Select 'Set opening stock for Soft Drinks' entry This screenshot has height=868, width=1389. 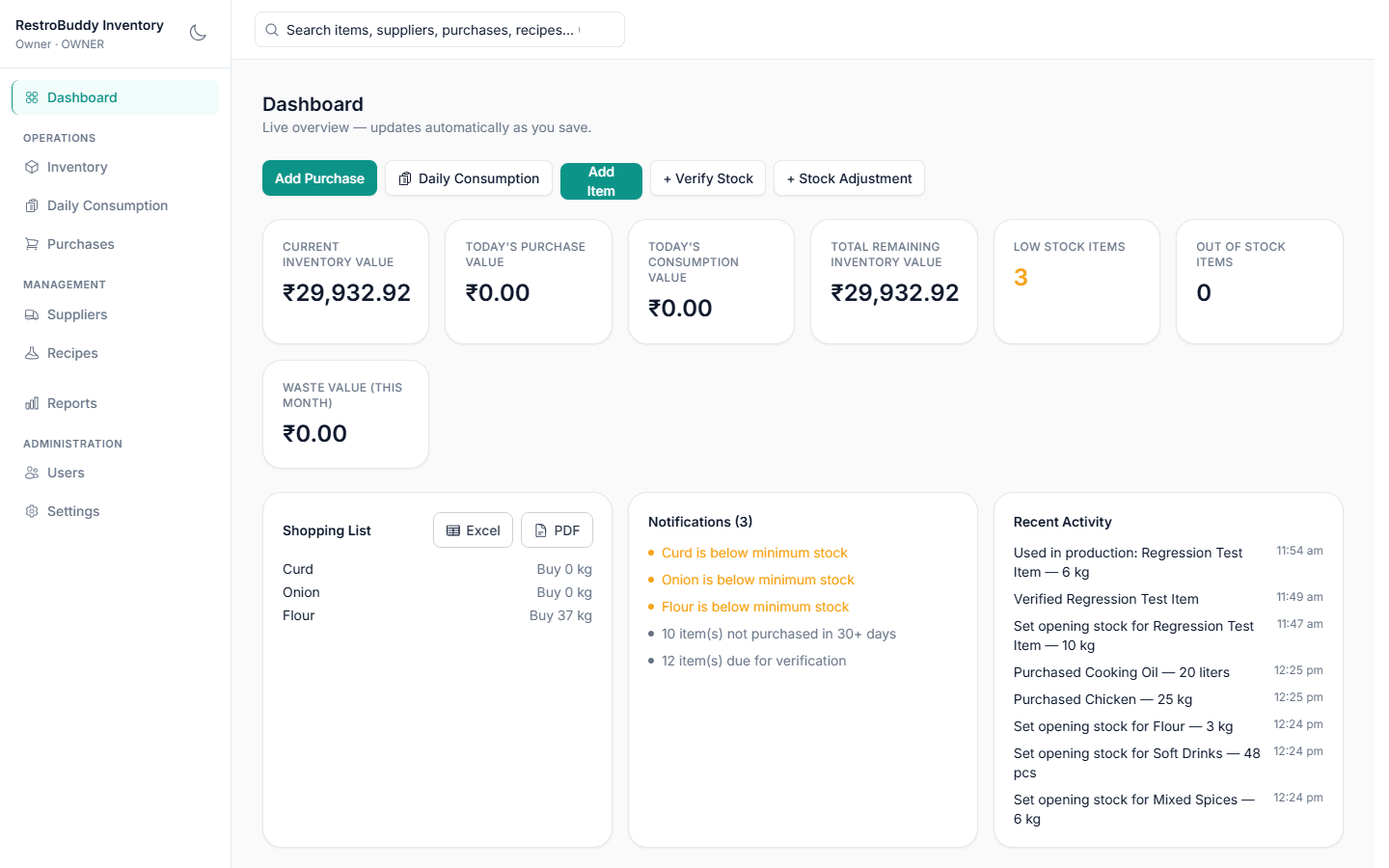tap(1168, 763)
